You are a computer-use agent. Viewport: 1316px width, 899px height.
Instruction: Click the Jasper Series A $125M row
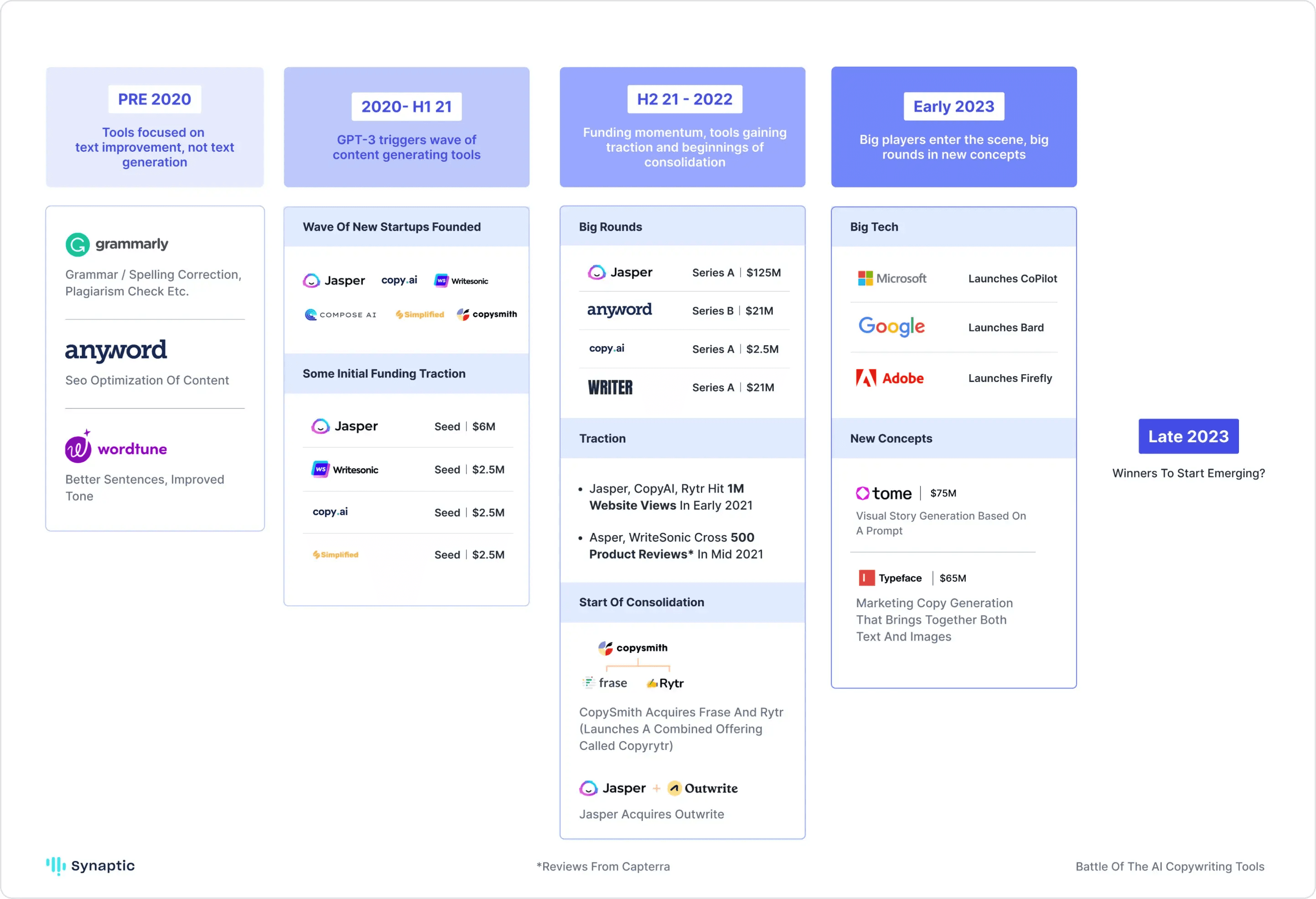point(684,272)
